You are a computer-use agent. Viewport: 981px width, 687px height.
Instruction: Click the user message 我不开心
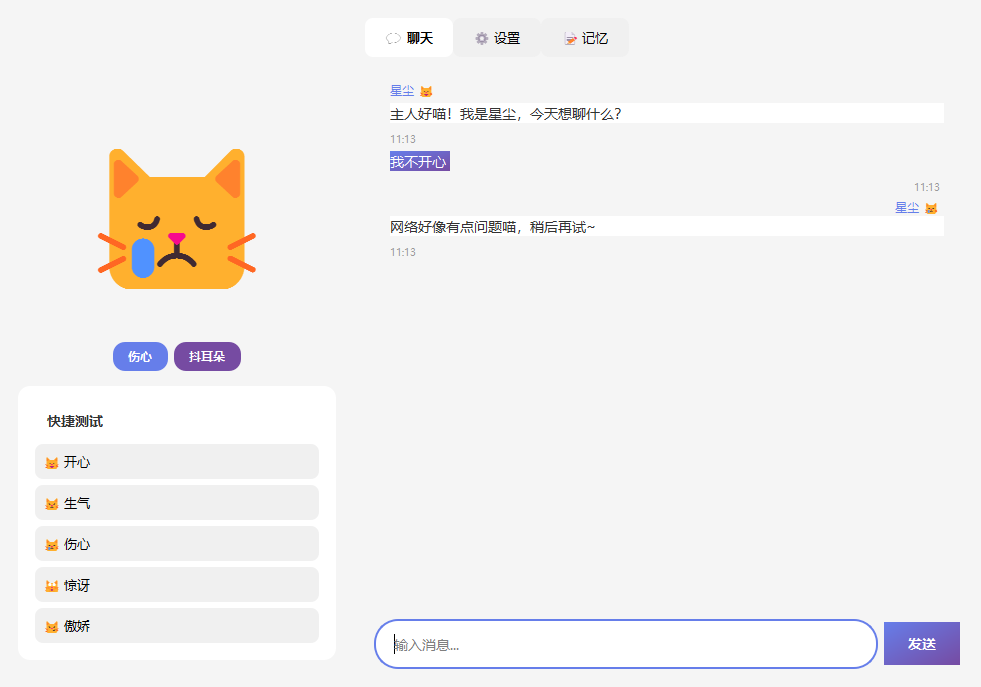point(419,161)
